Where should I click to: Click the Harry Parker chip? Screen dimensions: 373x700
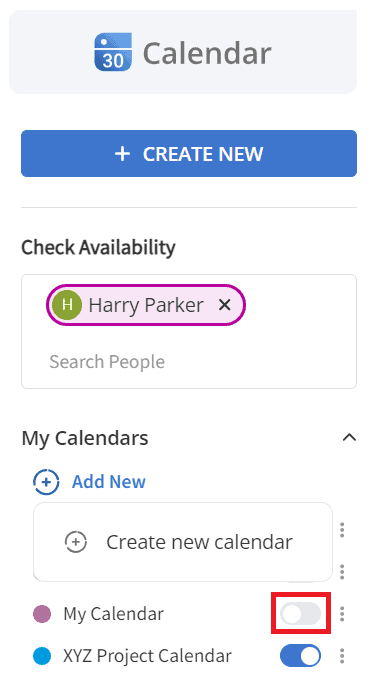146,305
